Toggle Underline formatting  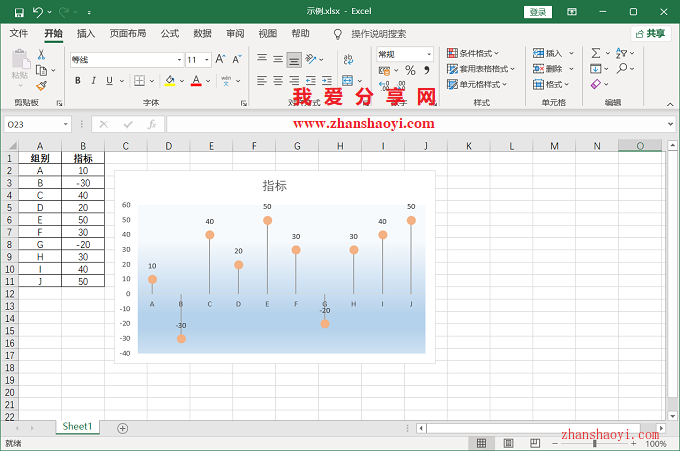(x=109, y=81)
